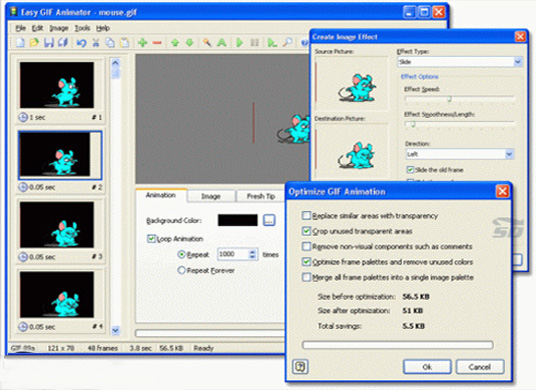Click the floppy disk save icon

(49, 43)
